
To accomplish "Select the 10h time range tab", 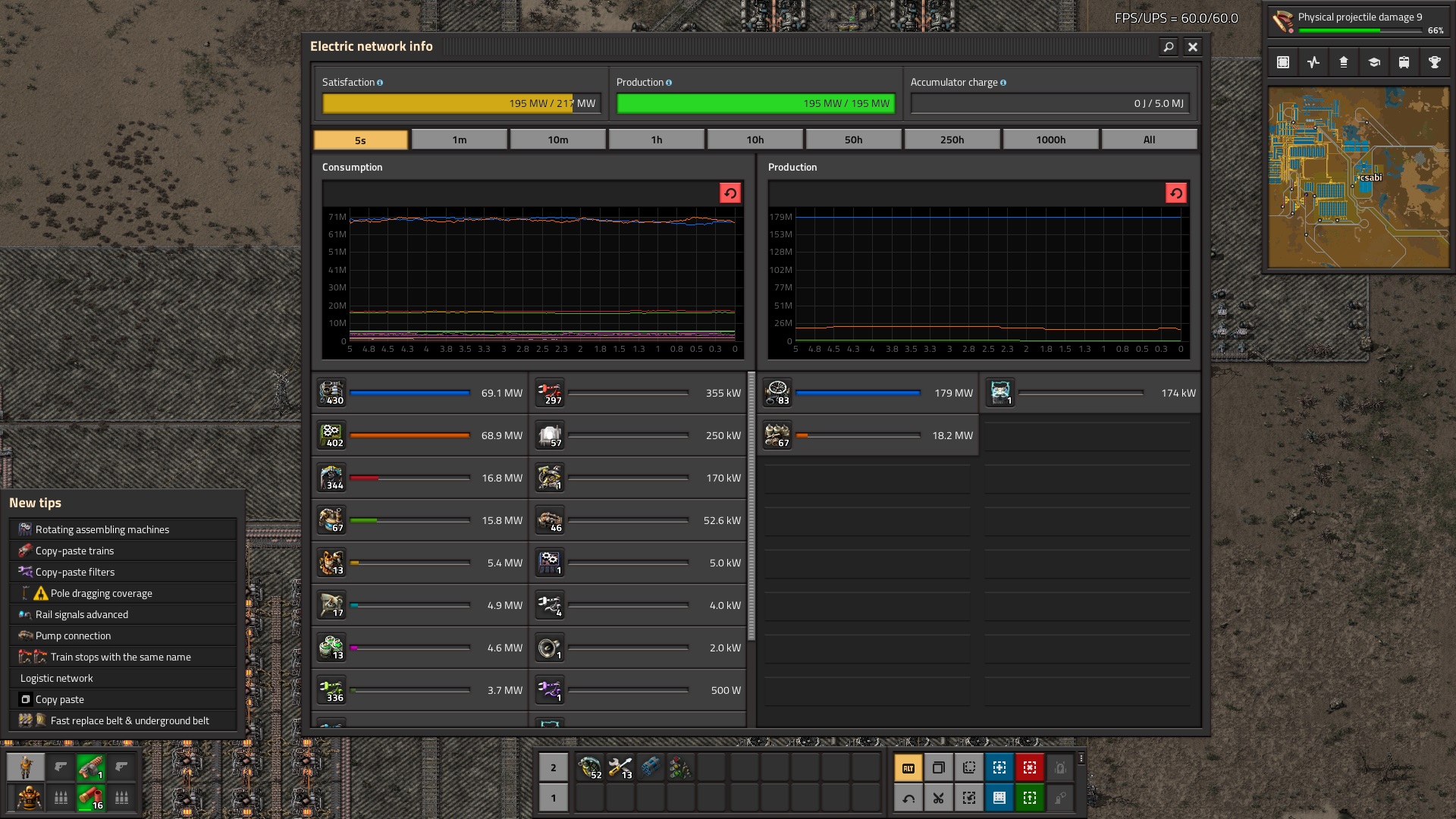I will click(755, 140).
